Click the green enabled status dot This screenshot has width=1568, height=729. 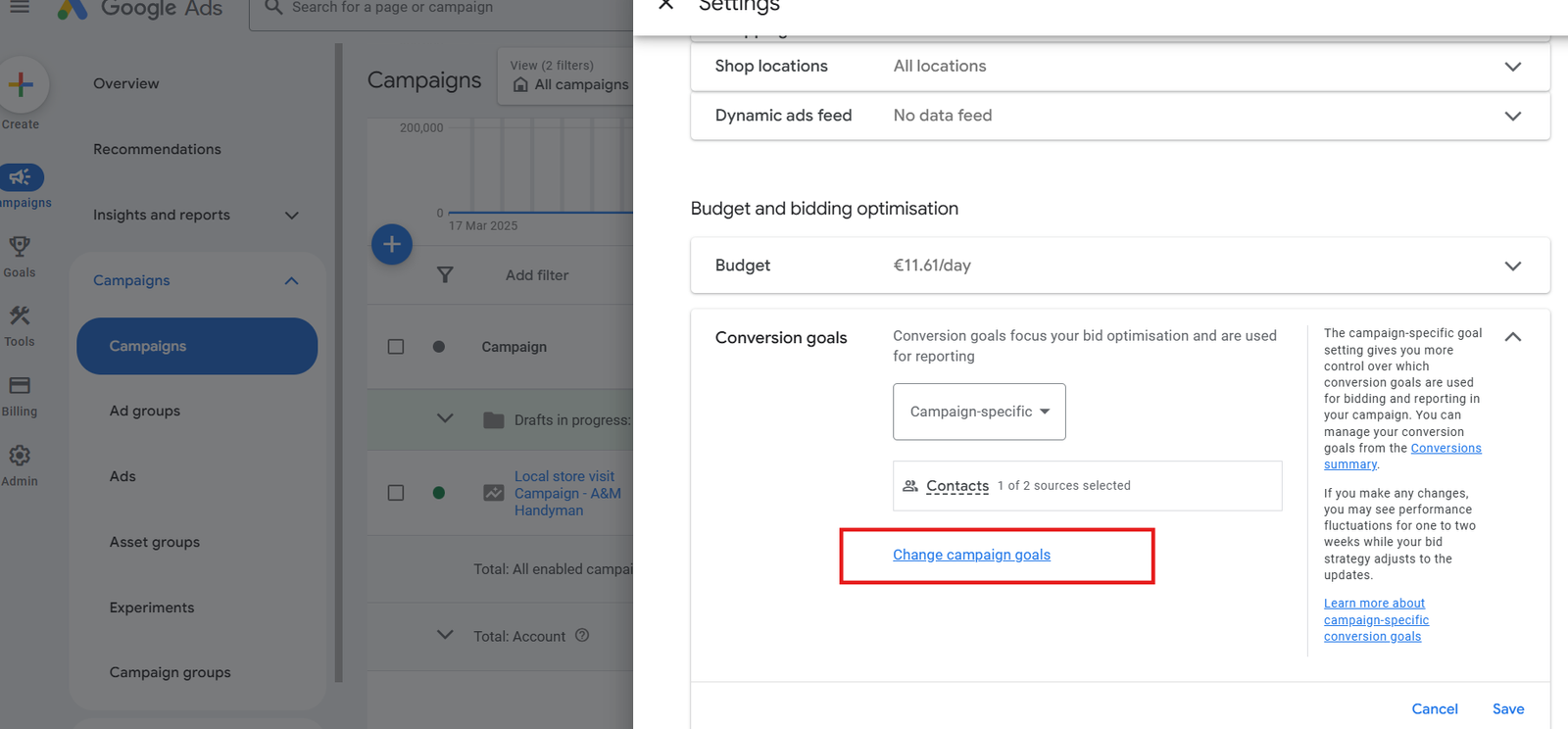click(x=439, y=493)
